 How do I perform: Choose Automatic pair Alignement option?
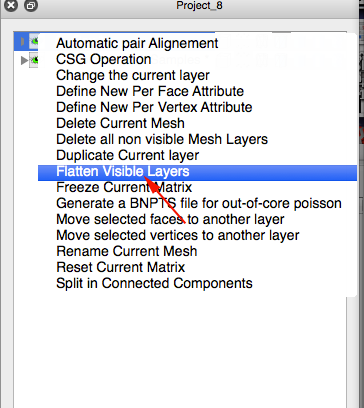pyautogui.click(x=197, y=44)
